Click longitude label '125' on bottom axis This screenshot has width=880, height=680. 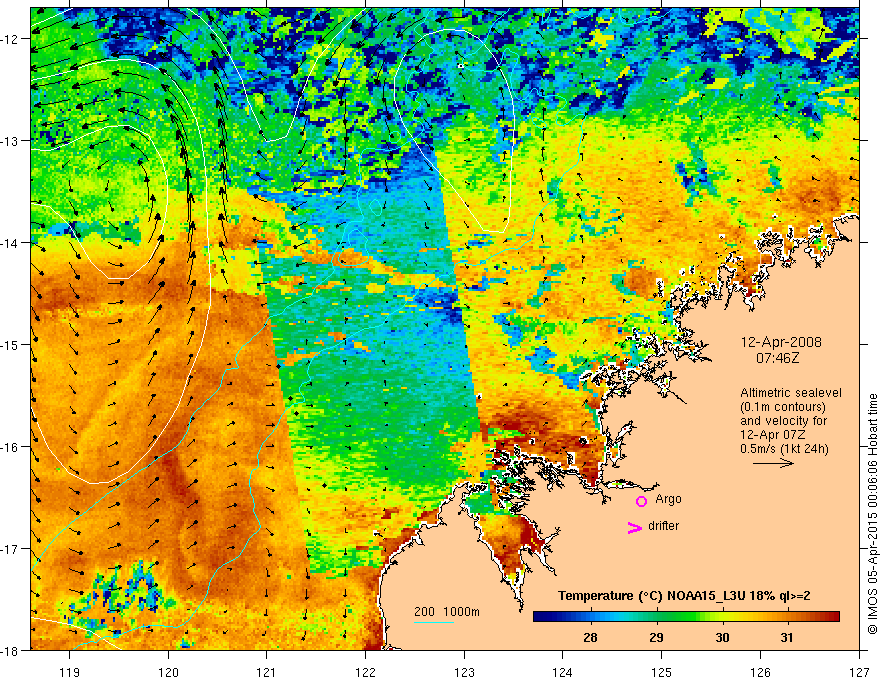click(662, 672)
